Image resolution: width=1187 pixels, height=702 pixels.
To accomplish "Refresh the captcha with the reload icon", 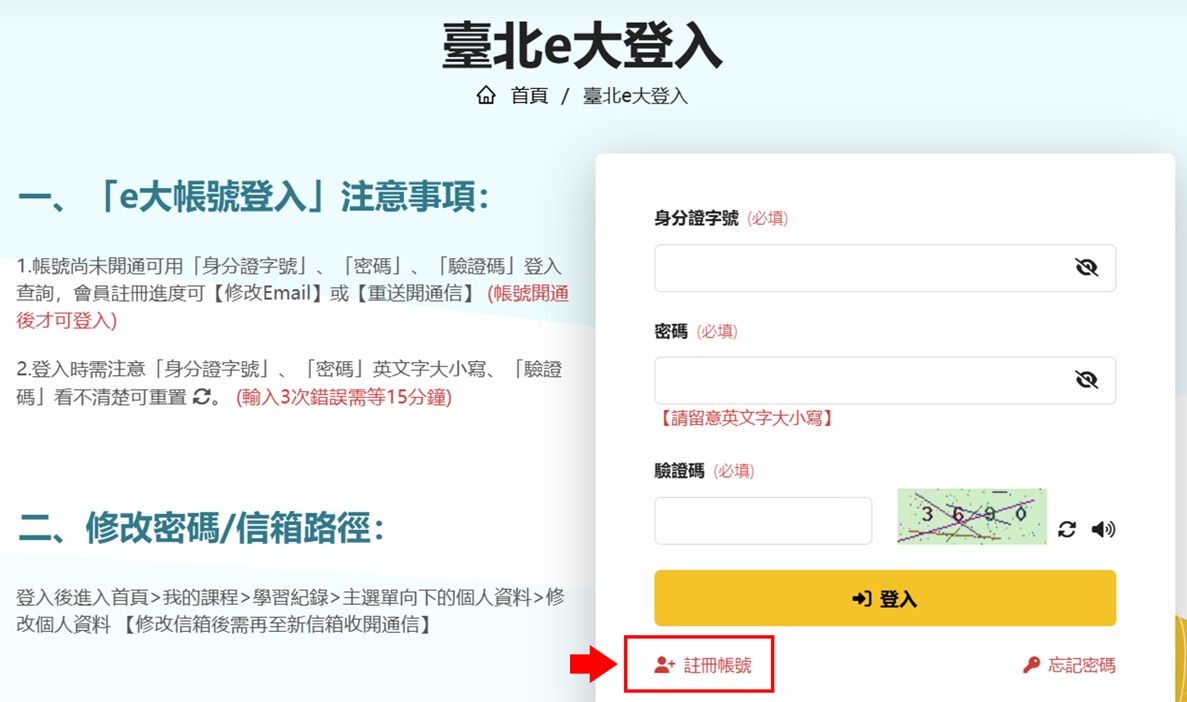I will 1067,529.
